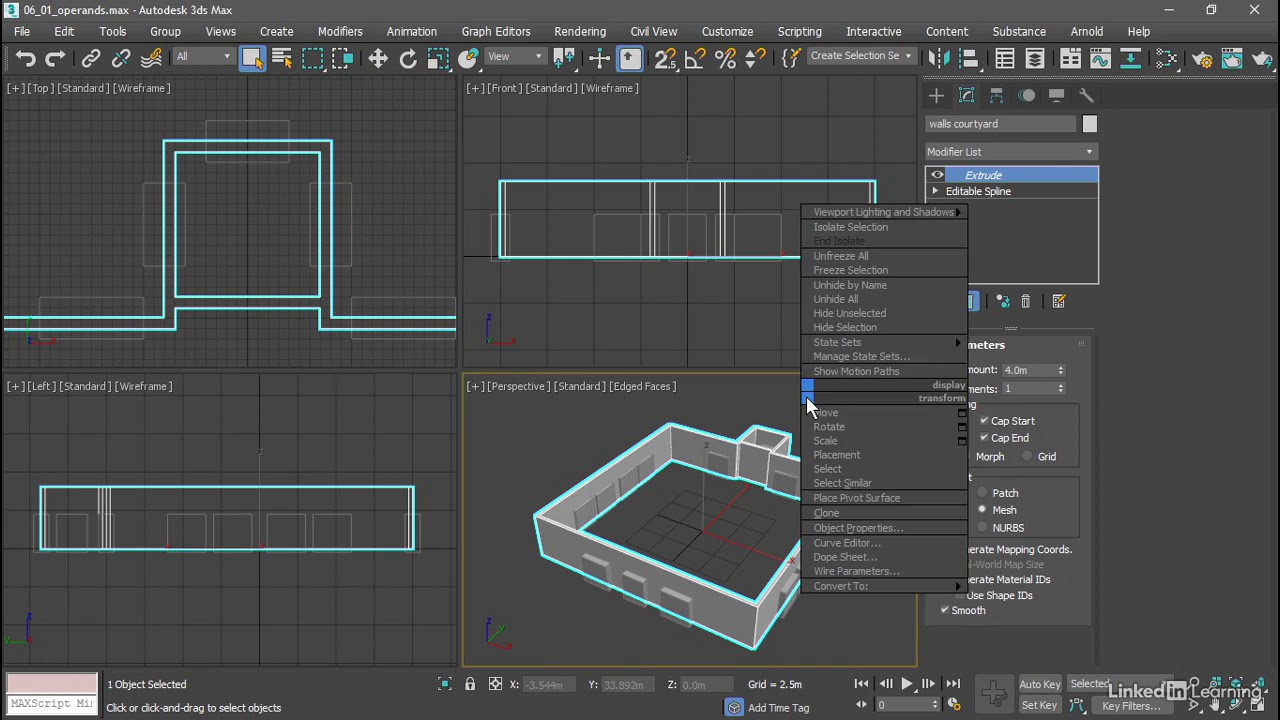Uncheck the Cap End checkbox
Screen dimensions: 1280x720
point(984,438)
